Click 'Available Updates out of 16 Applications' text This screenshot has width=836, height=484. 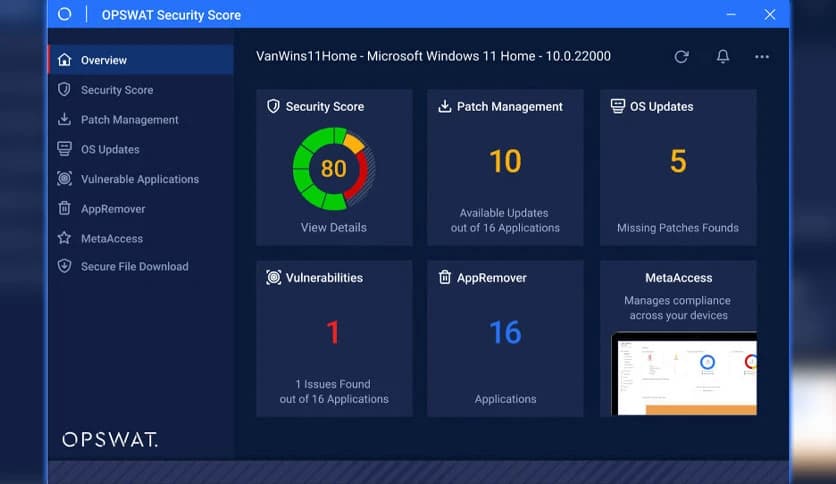click(x=505, y=220)
